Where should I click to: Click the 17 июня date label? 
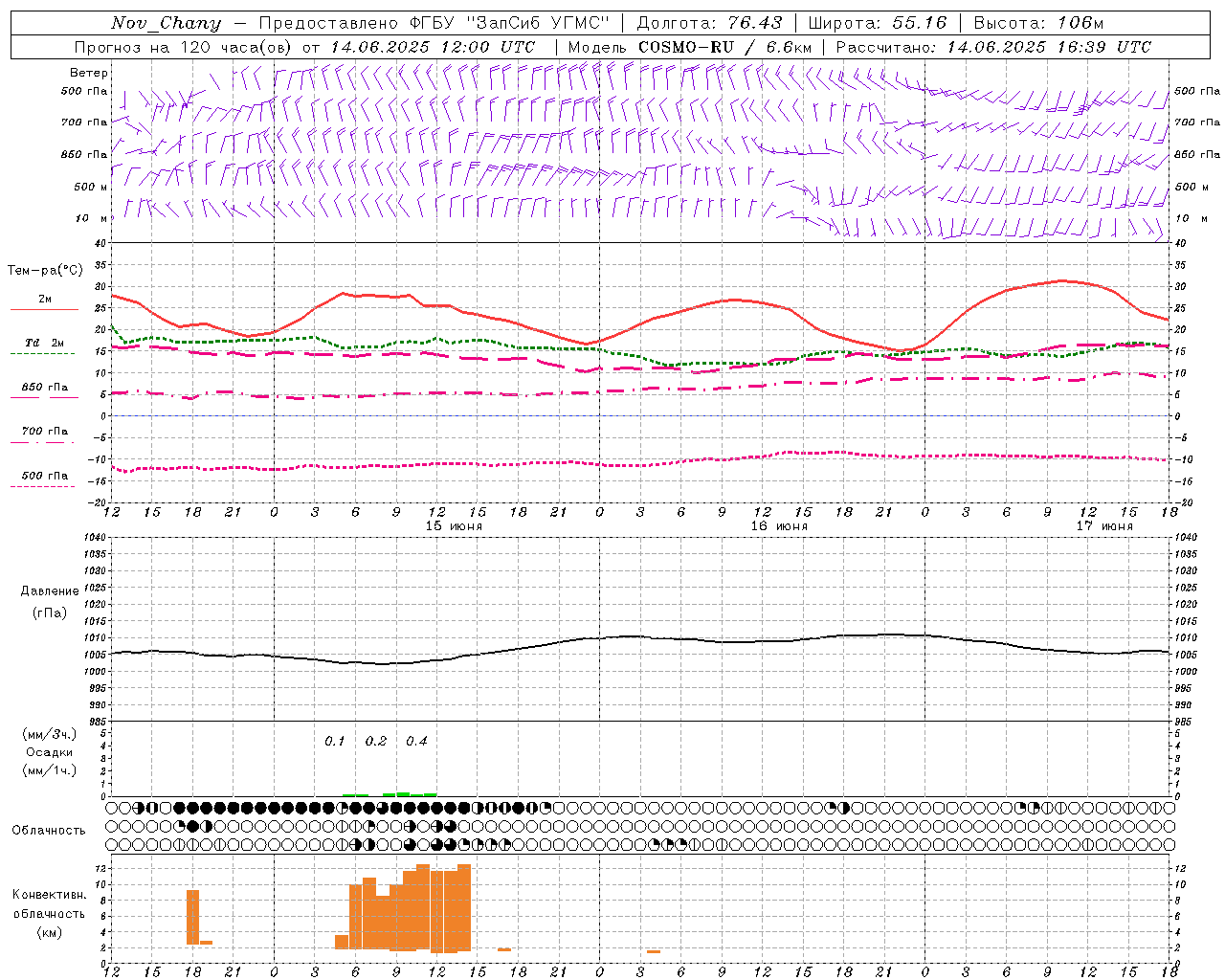coord(1103,526)
